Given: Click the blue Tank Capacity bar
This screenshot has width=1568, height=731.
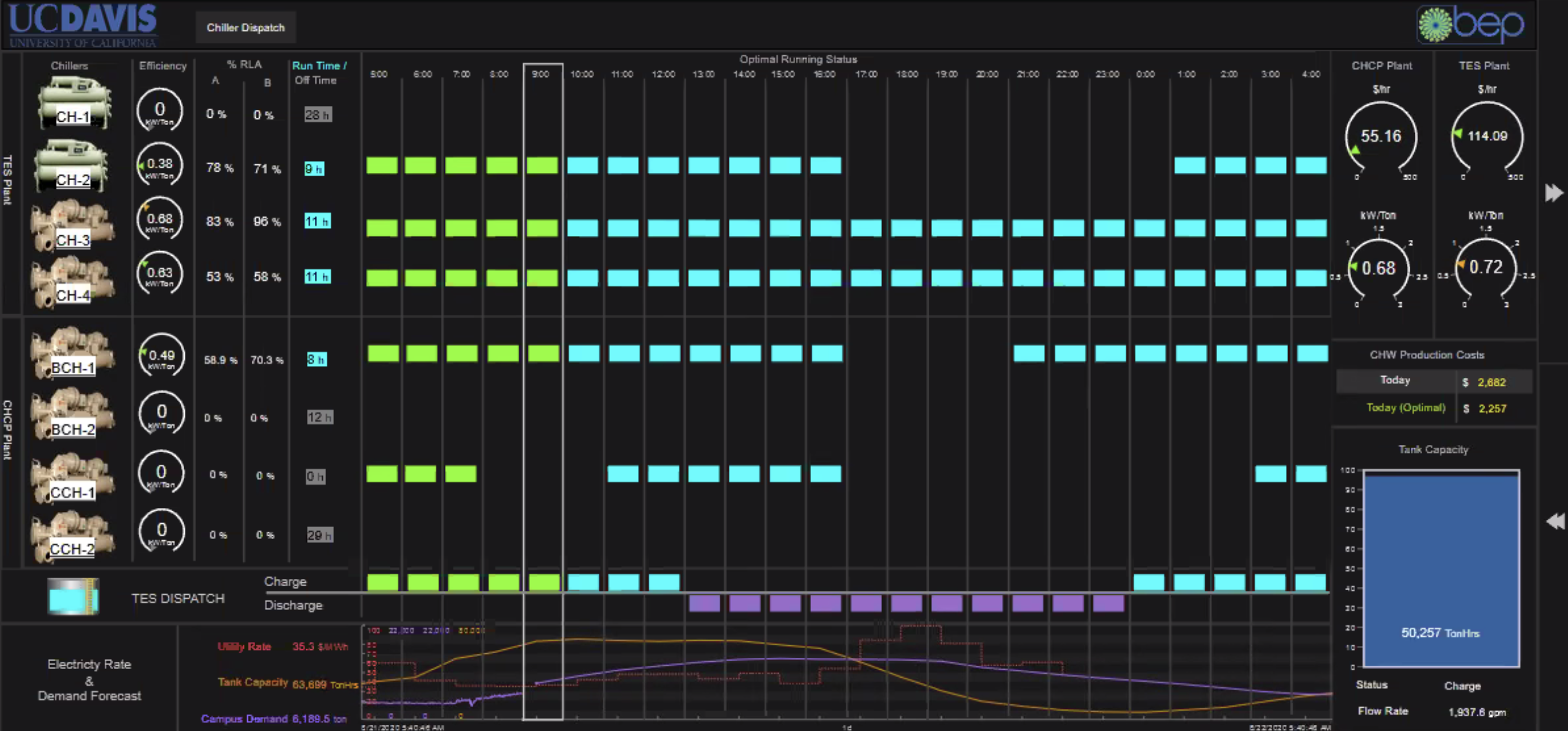Looking at the screenshot, I should pyautogui.click(x=1441, y=568).
